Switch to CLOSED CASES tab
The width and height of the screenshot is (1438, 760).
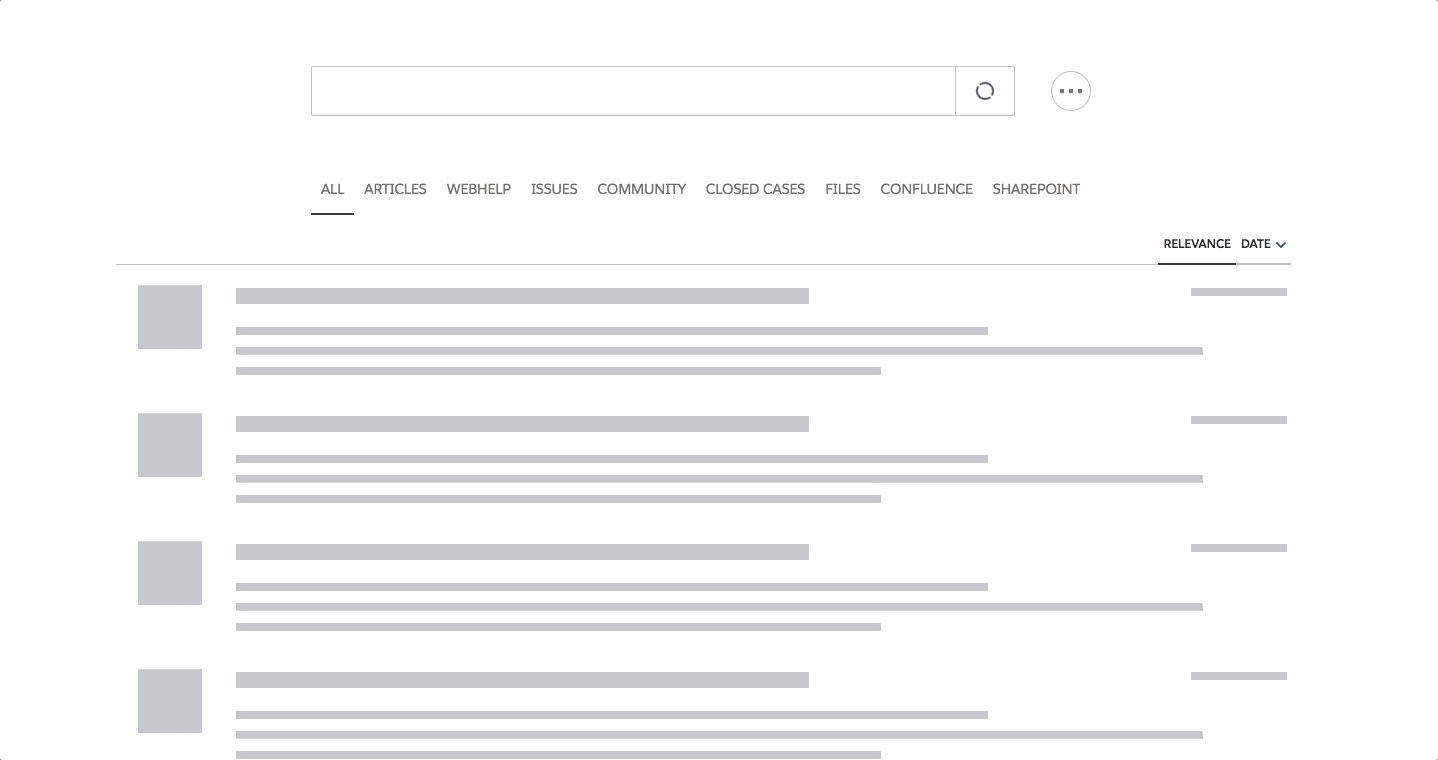755,189
